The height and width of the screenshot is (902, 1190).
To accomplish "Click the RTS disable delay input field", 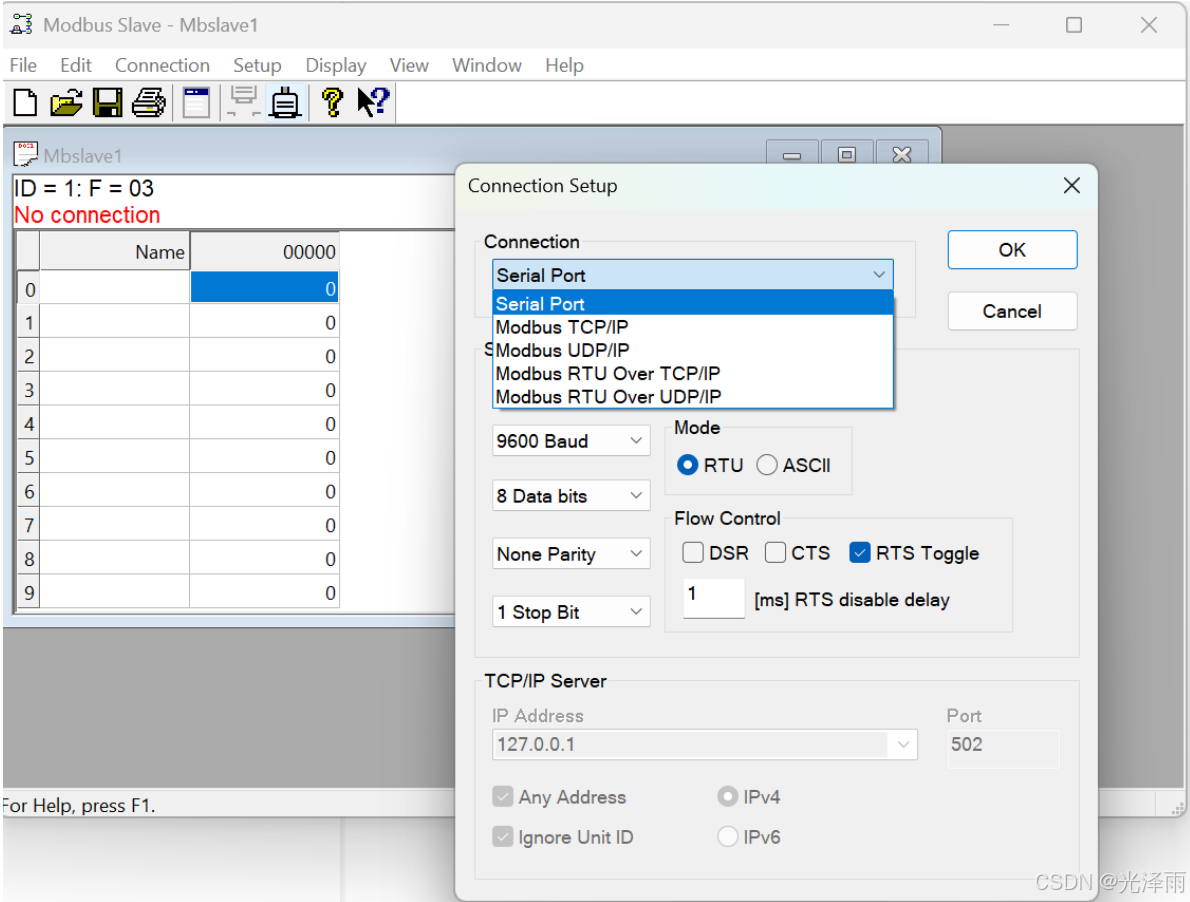I will 713,598.
